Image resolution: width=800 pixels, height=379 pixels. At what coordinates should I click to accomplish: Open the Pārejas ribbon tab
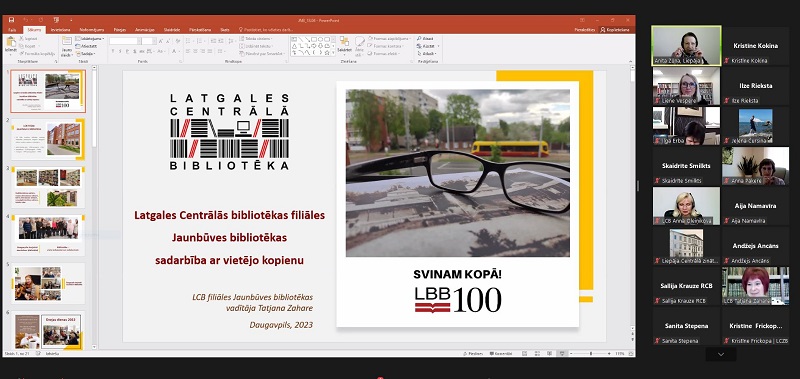point(120,30)
